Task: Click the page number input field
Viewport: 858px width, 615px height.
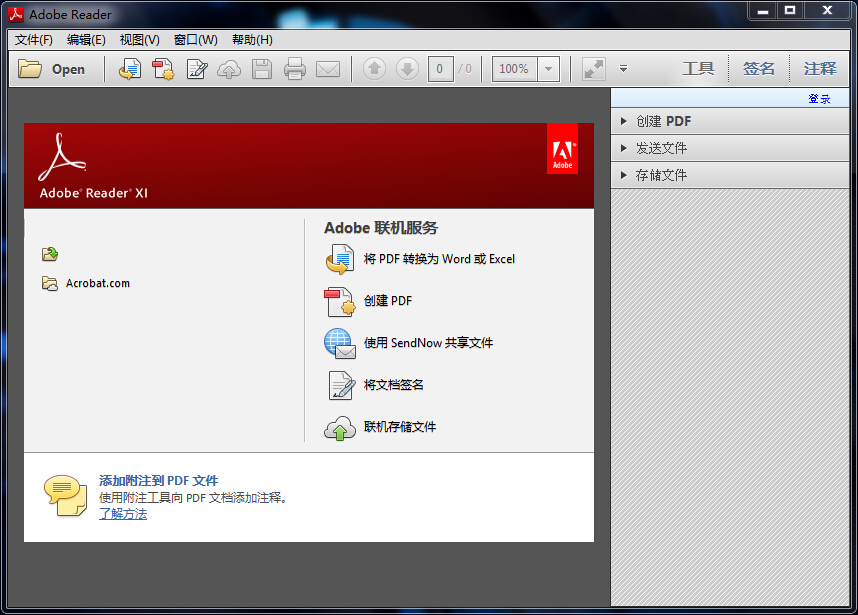Action: (440, 69)
